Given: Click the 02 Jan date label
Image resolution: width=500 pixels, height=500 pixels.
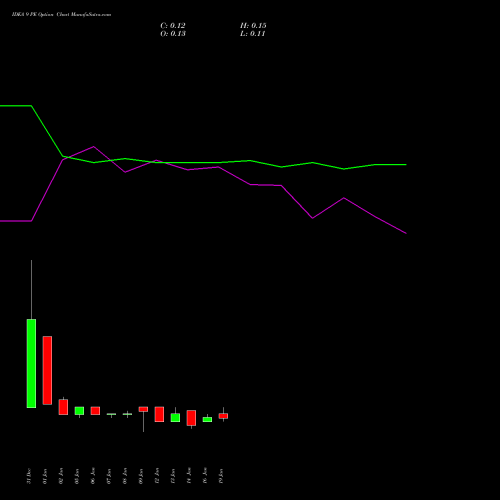Looking at the screenshot, I should tap(61, 476).
